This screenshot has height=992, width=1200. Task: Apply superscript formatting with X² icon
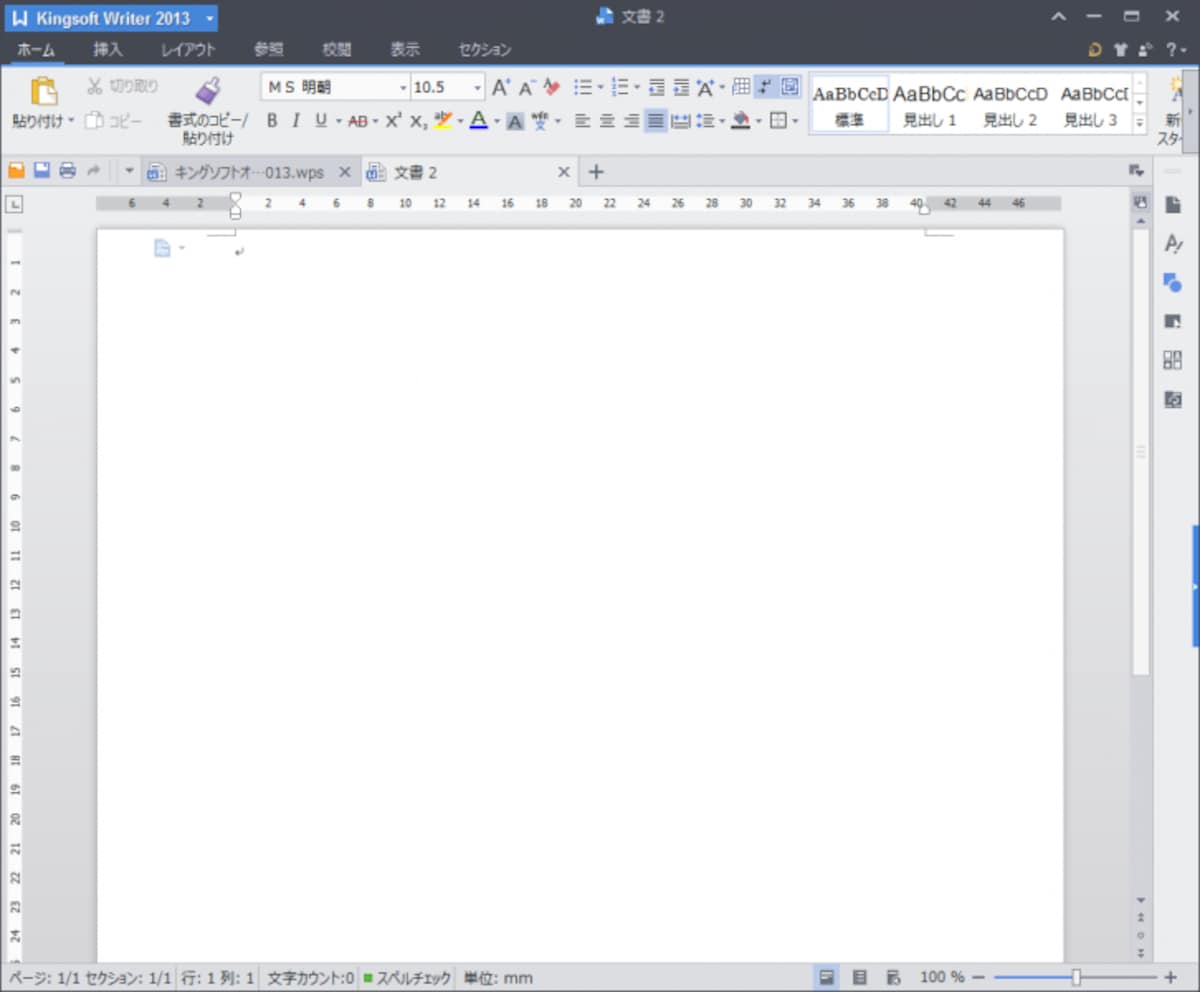(x=393, y=121)
